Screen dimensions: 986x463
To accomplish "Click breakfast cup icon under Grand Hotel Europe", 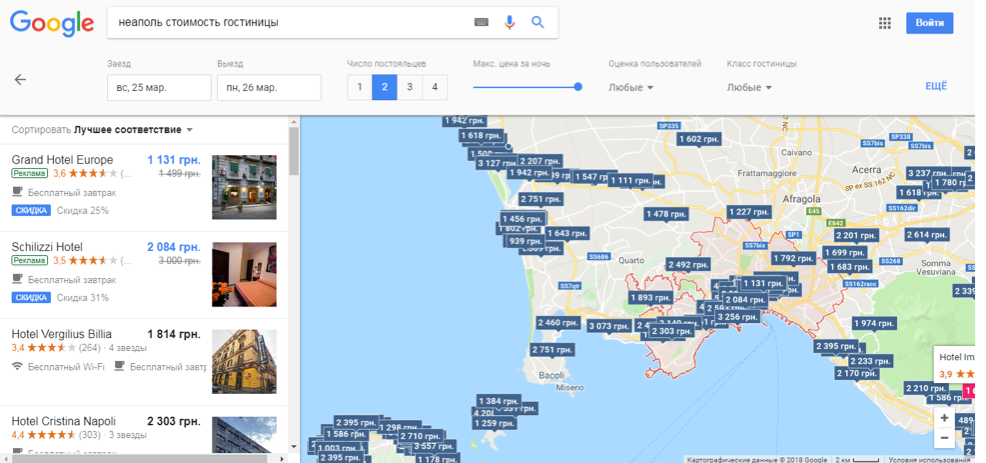I will pyautogui.click(x=17, y=192).
